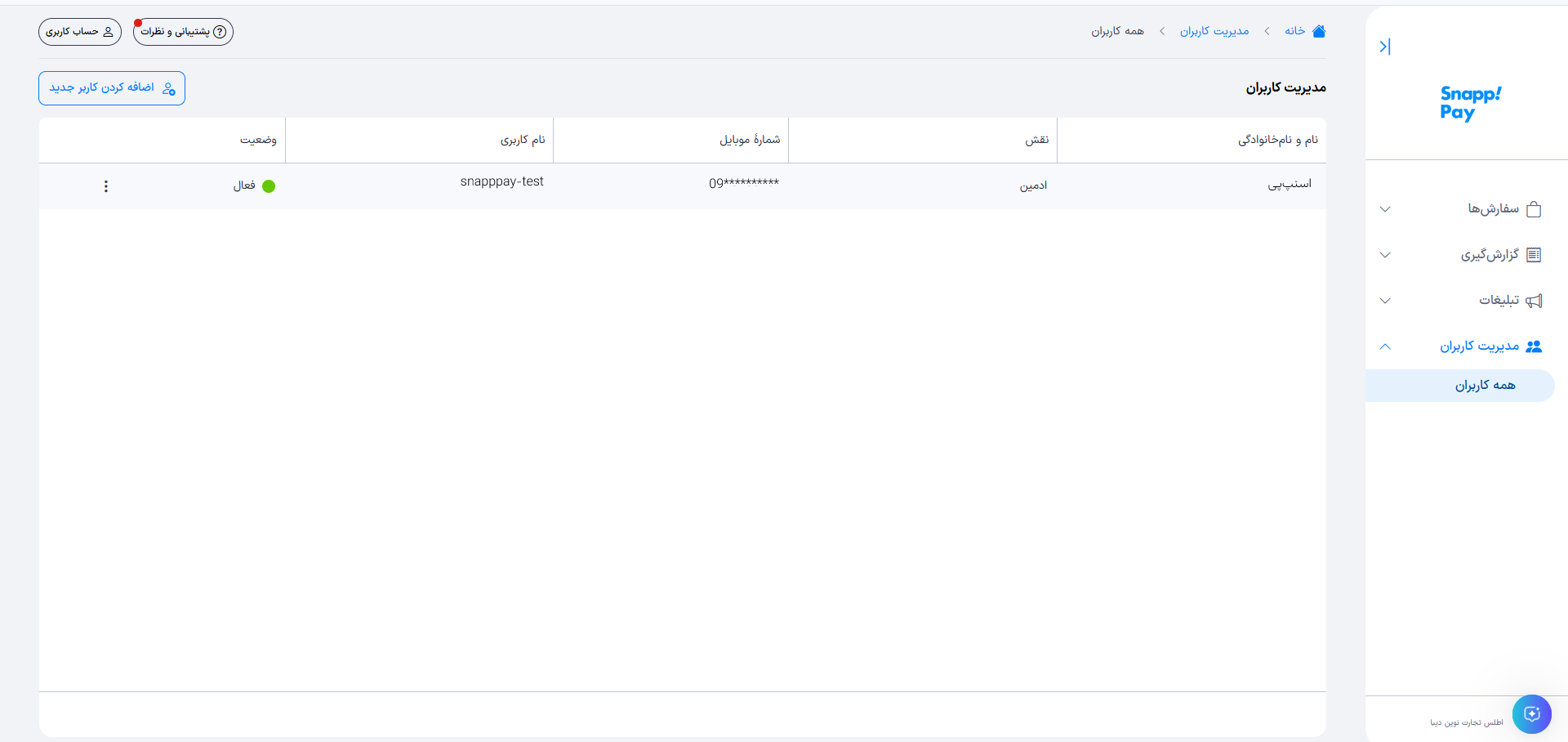Collapse the sidebar with the arrow icon
The height and width of the screenshot is (742, 1568).
[x=1384, y=47]
